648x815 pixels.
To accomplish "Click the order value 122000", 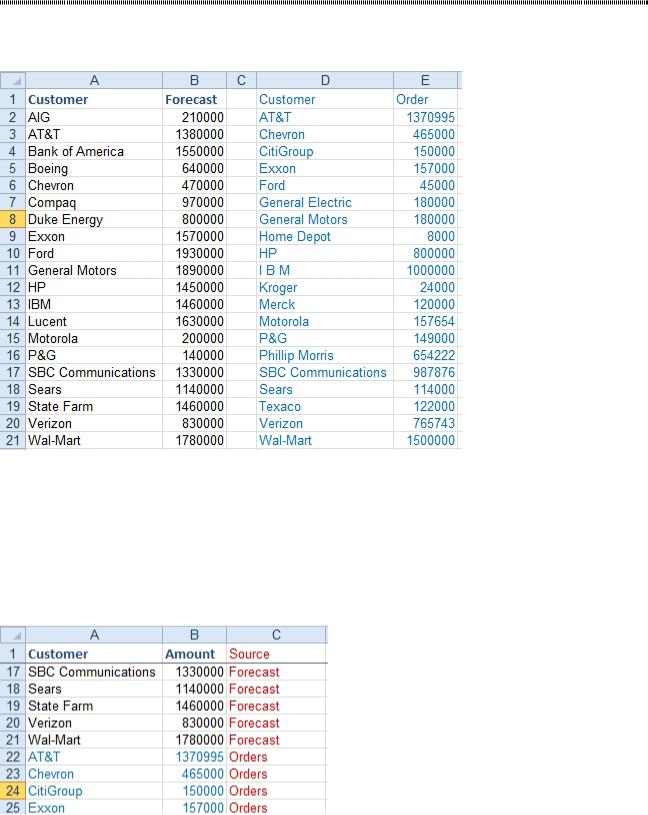I will [x=425, y=406].
